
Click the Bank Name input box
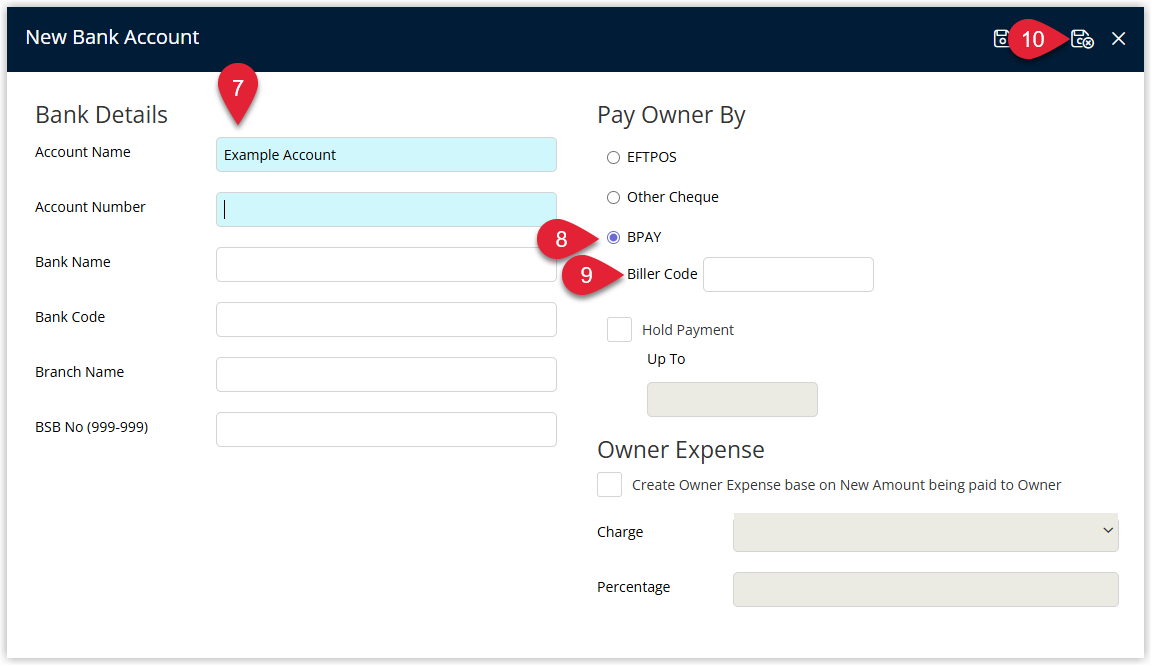pos(386,264)
